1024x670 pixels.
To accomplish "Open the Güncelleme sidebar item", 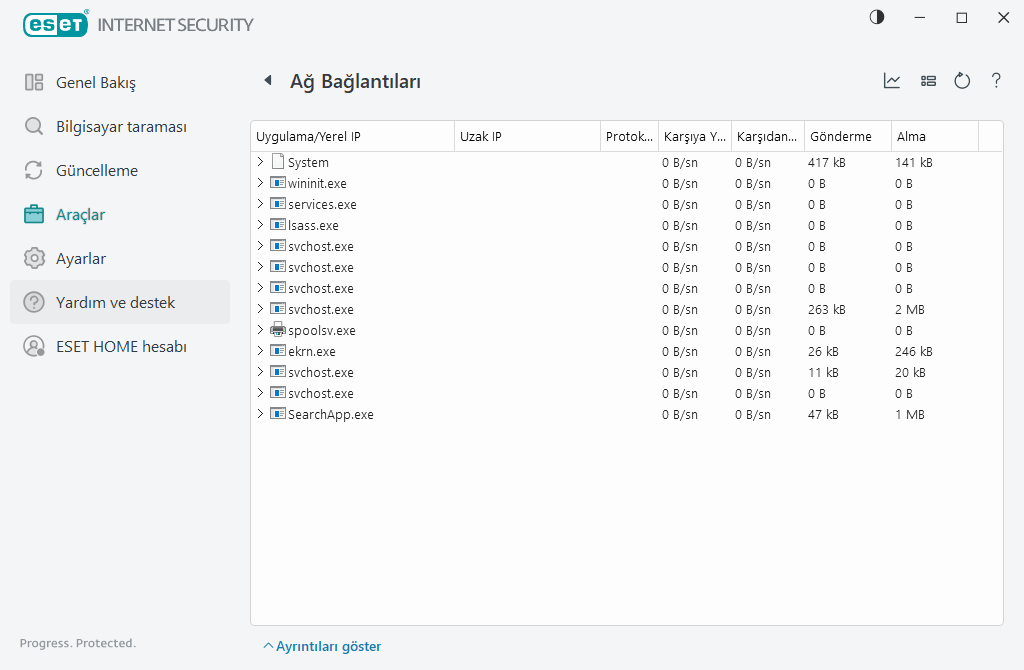I will [x=96, y=170].
